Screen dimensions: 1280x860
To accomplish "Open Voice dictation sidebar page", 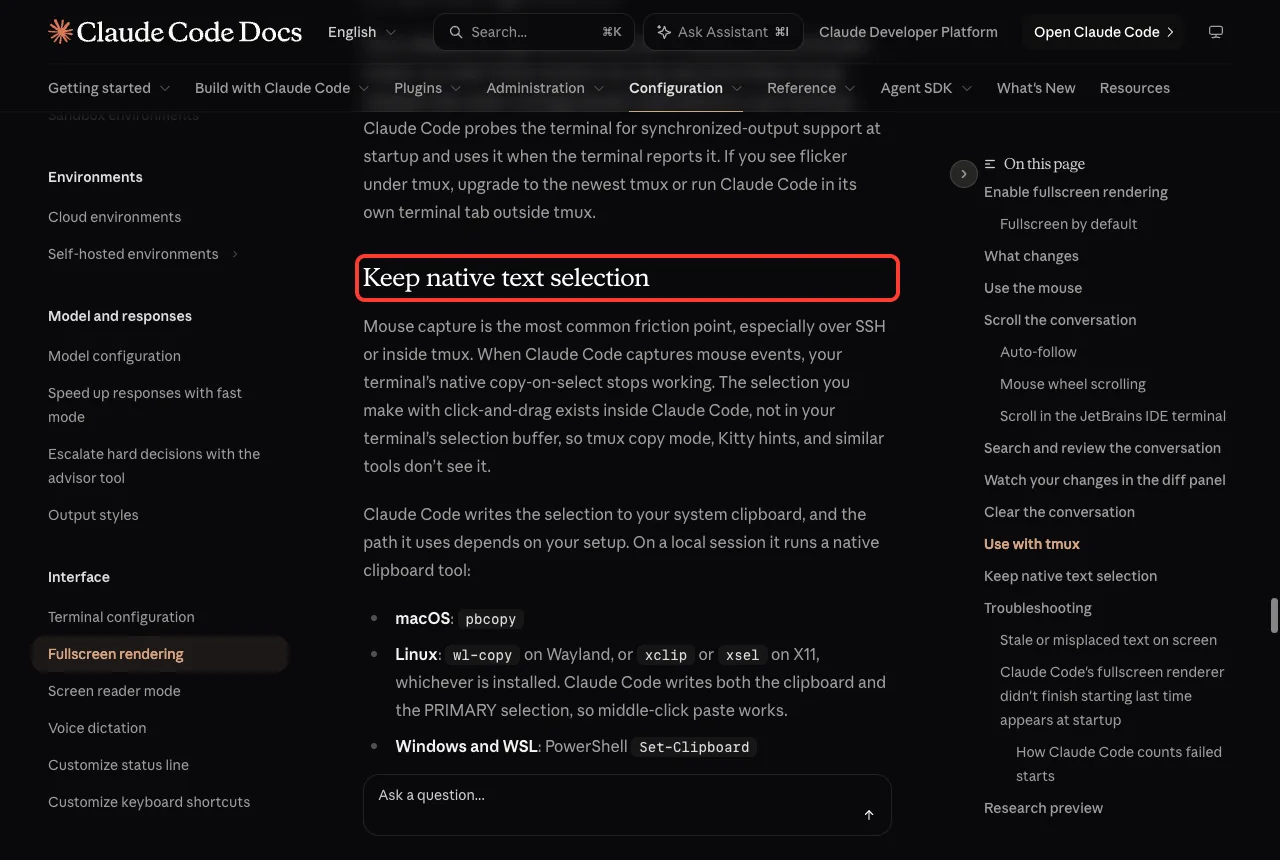I will pos(97,728).
